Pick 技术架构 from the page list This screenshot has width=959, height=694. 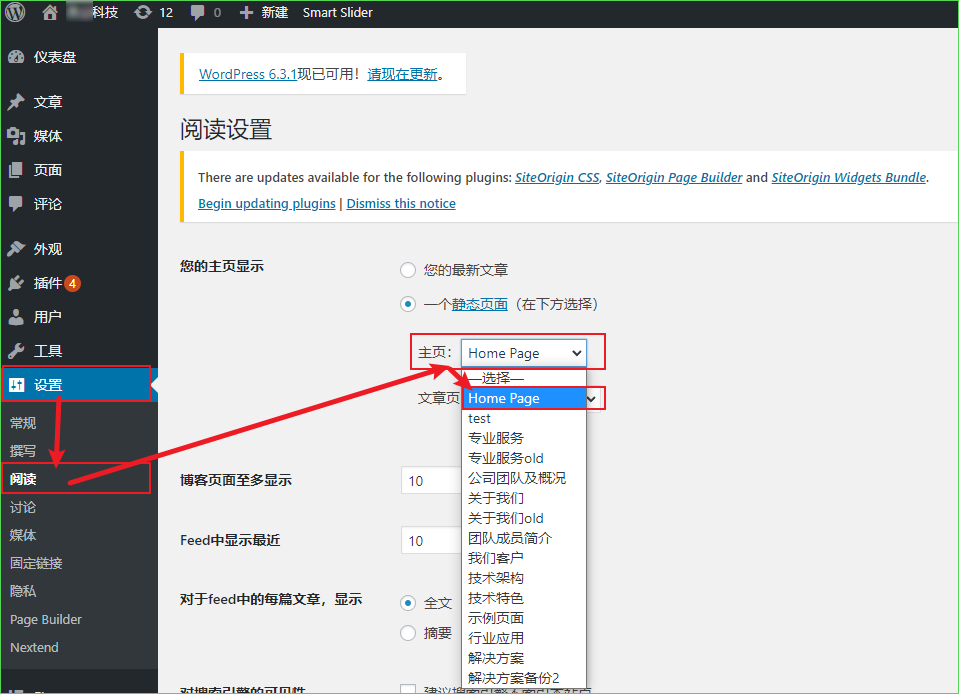(x=524, y=578)
